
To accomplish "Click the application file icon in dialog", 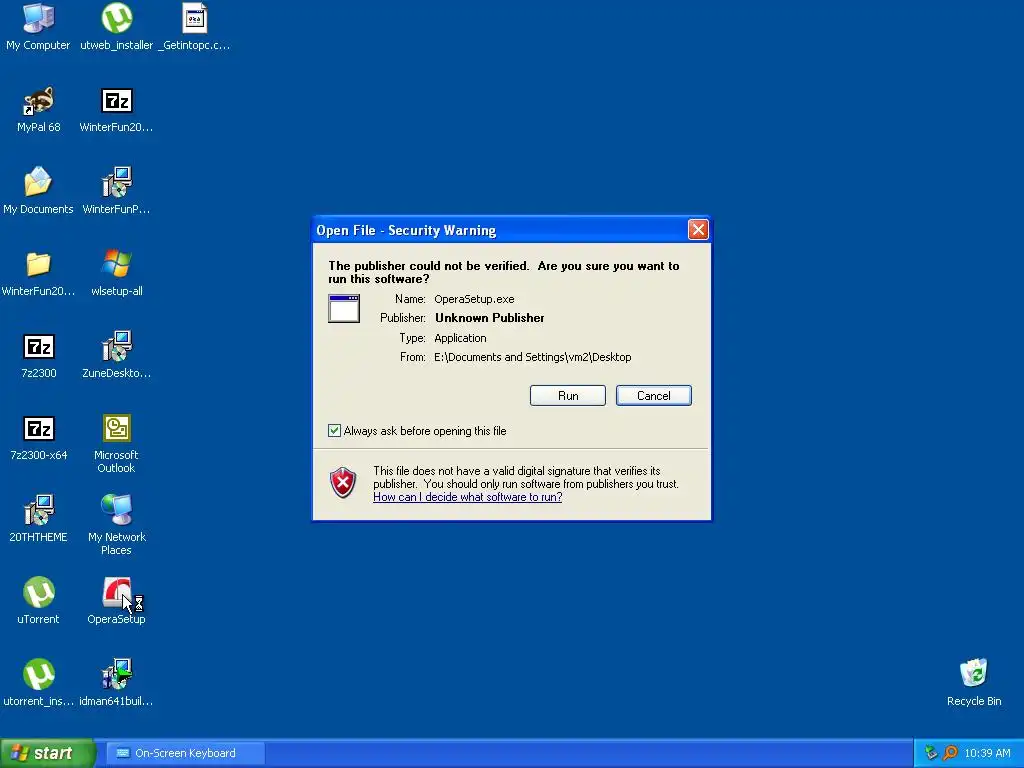I will pyautogui.click(x=344, y=308).
